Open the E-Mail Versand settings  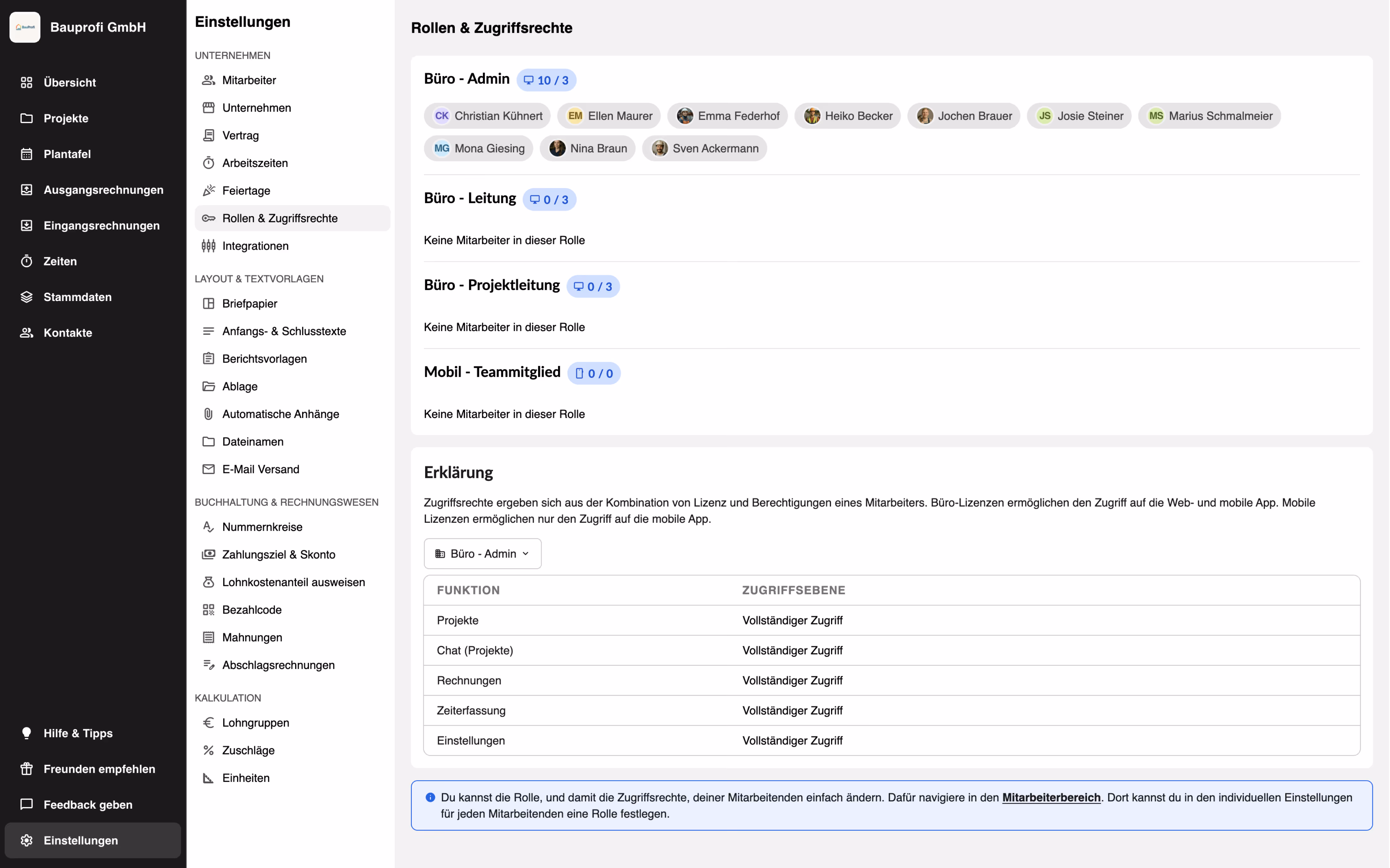(x=260, y=469)
